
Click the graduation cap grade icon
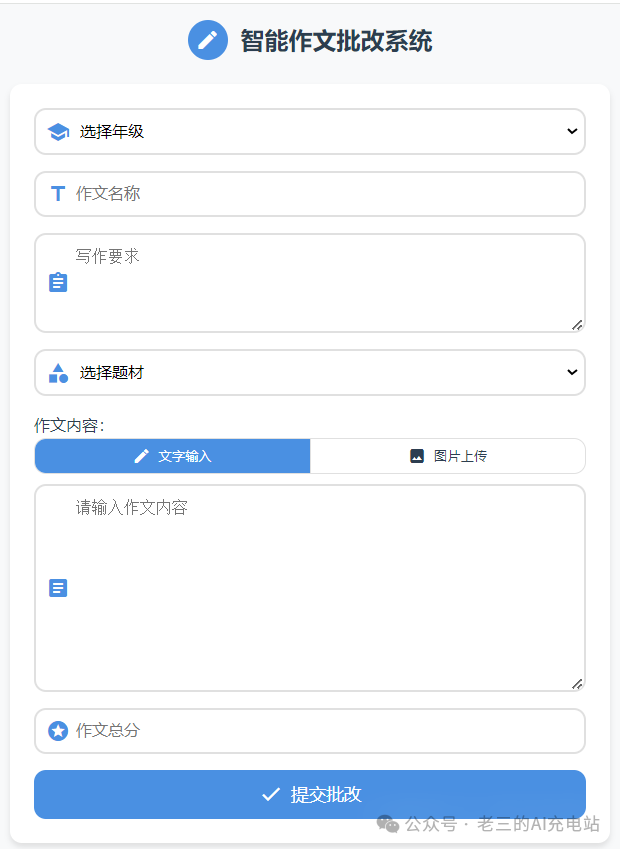tap(58, 132)
